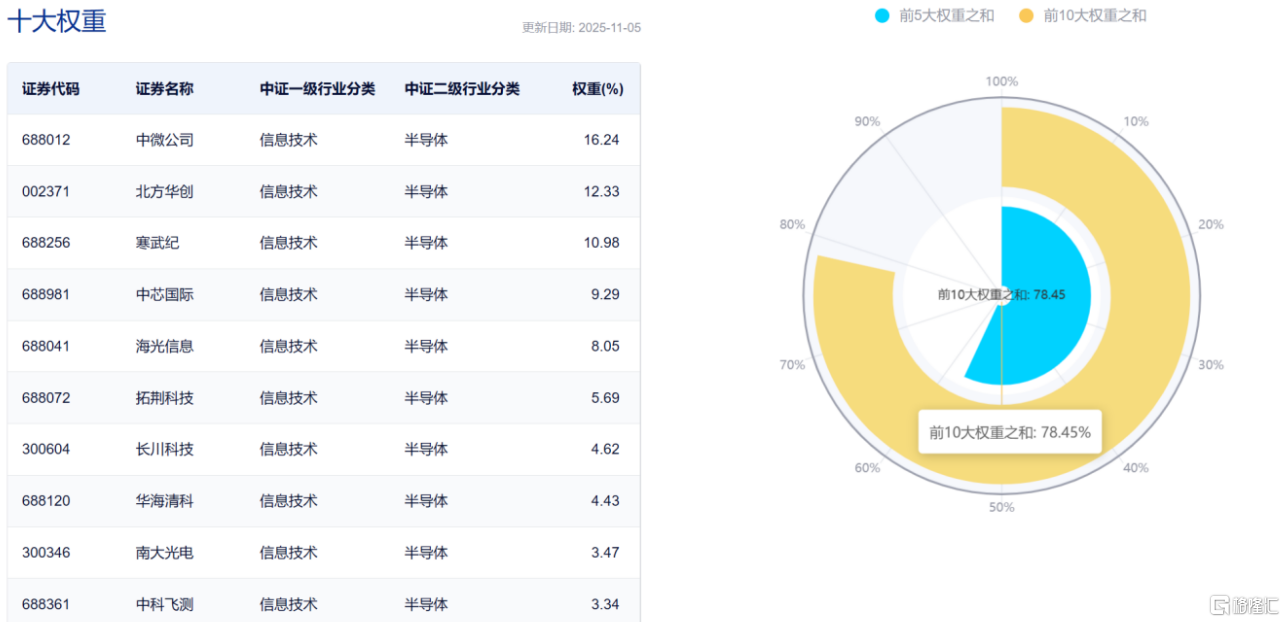
Task: Click the 权重(%) column header
Action: coord(597,89)
